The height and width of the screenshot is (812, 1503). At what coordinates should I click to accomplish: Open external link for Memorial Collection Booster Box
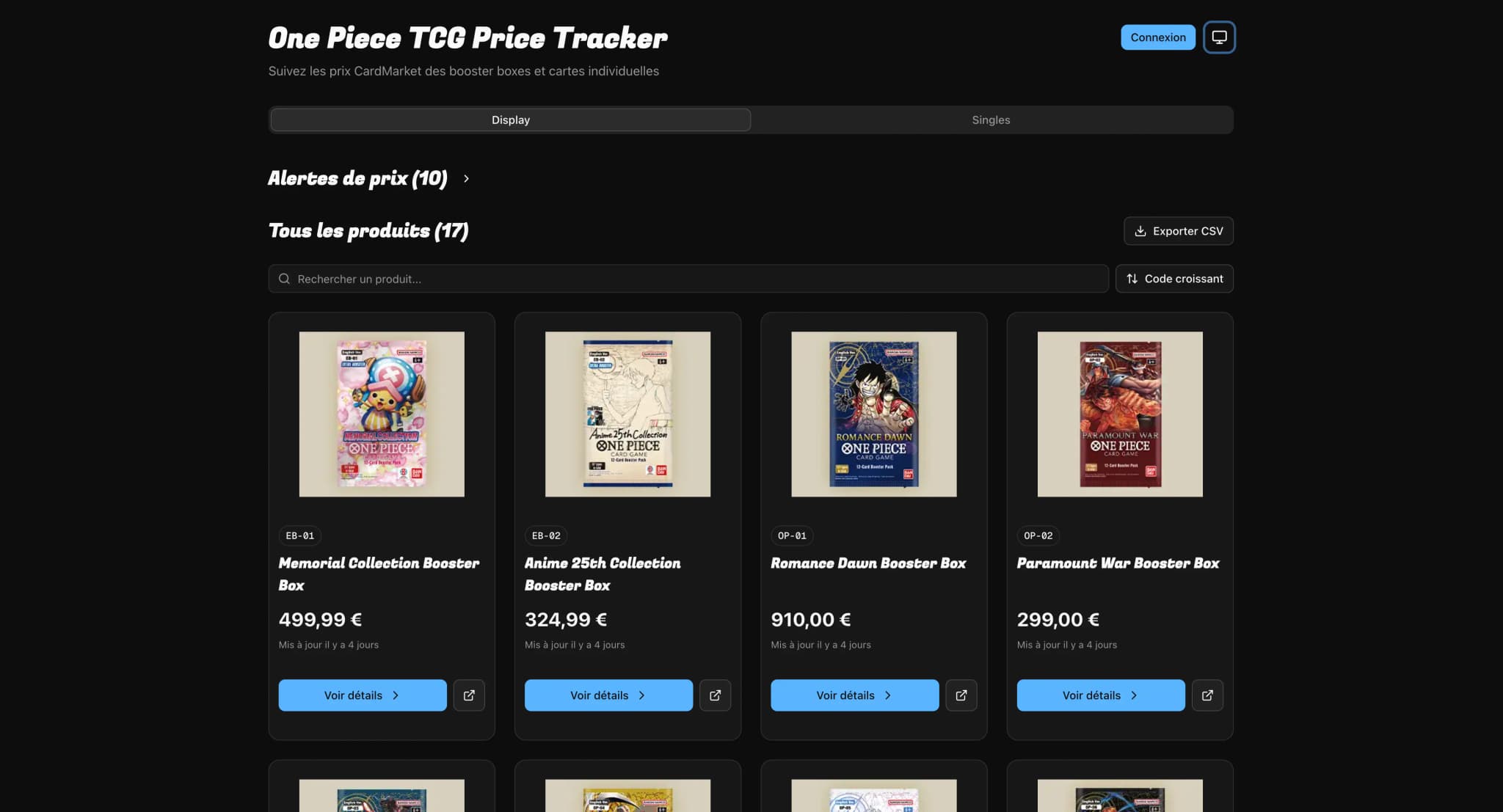coord(469,695)
